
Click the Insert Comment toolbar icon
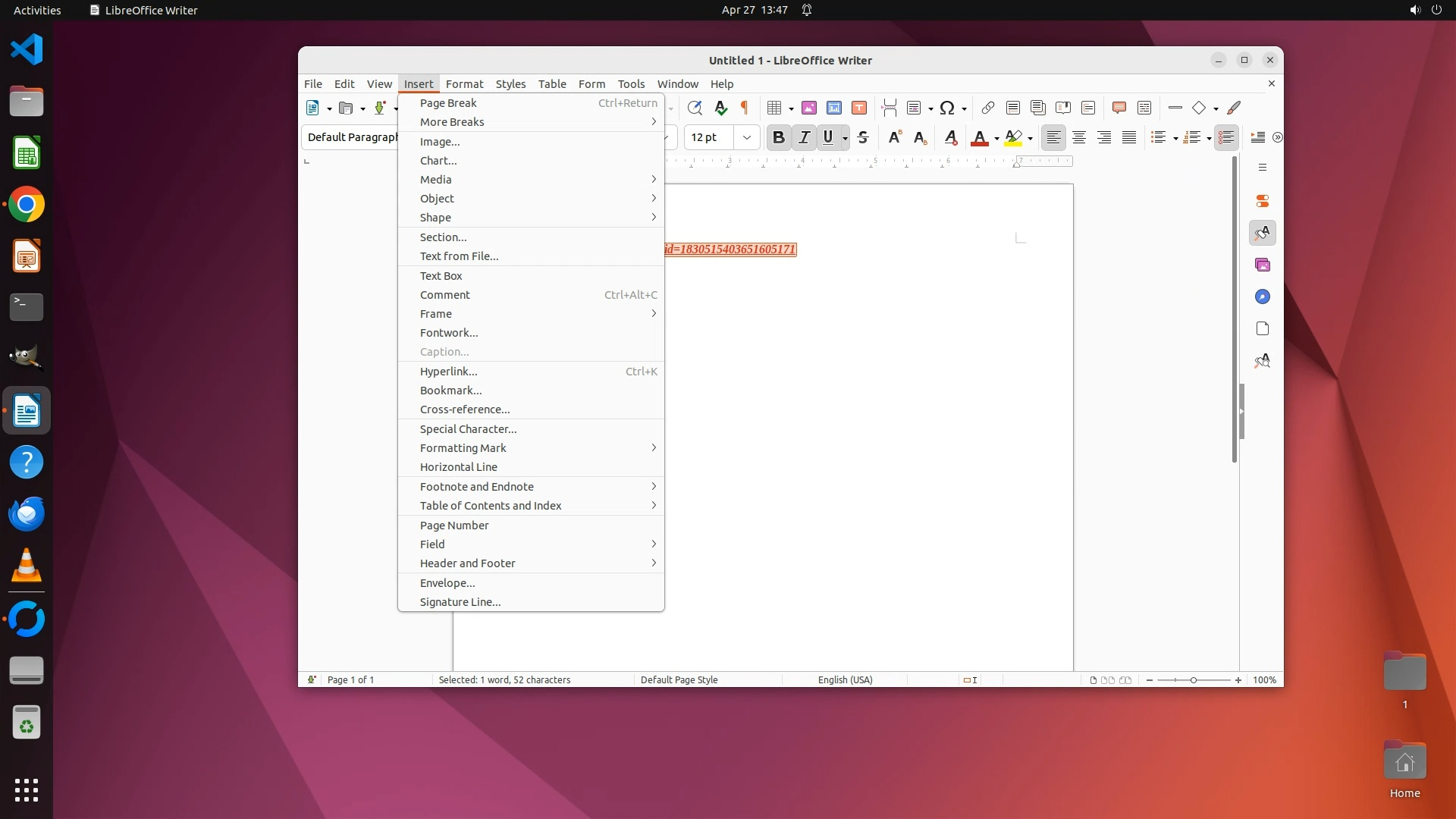click(1119, 108)
